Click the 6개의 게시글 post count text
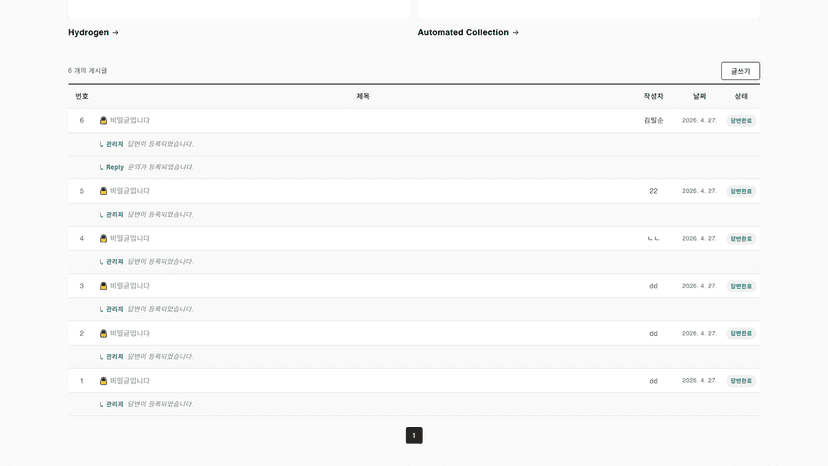Viewport: 828px width, 466px height. click(88, 70)
